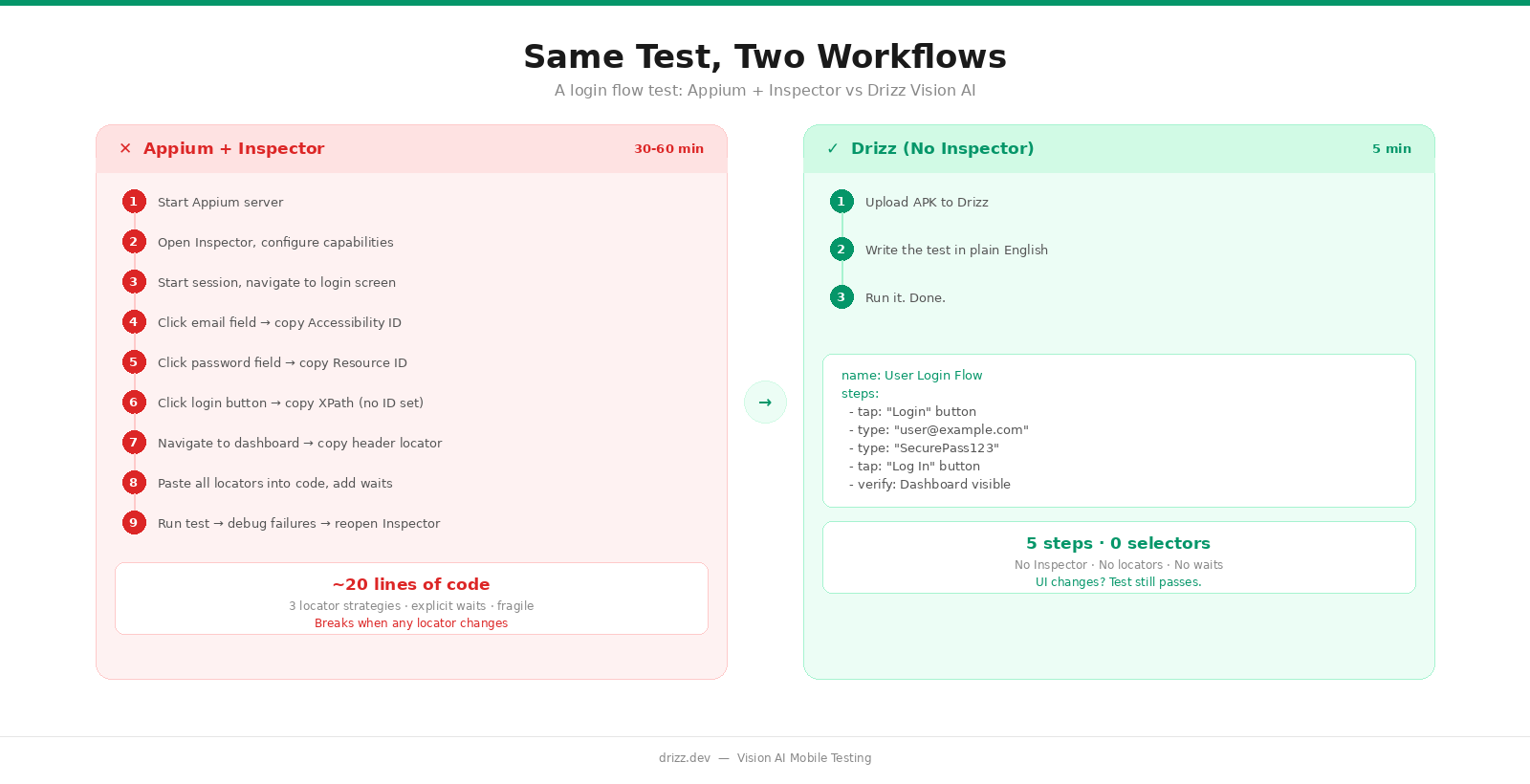
Task: Click "Navigate to dashboard → copy header locator"
Action: click(x=300, y=443)
